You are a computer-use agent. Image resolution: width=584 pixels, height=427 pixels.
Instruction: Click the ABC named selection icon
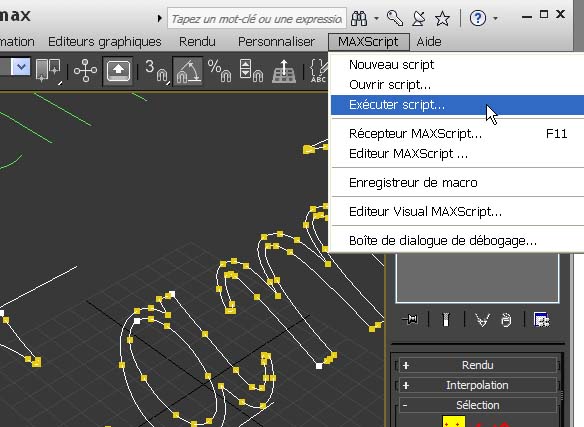(x=319, y=71)
